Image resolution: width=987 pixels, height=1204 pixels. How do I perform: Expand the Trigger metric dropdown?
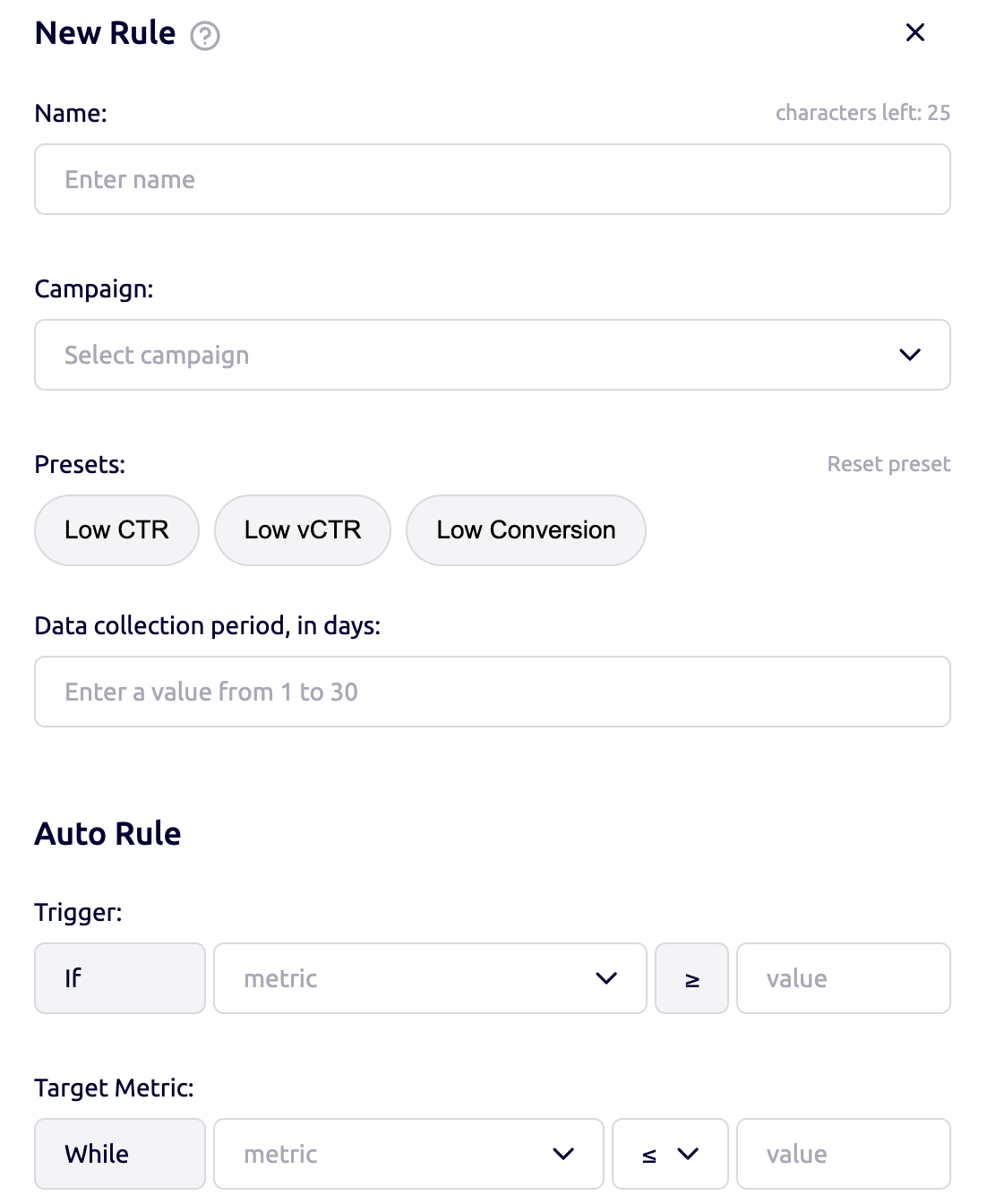tap(430, 978)
